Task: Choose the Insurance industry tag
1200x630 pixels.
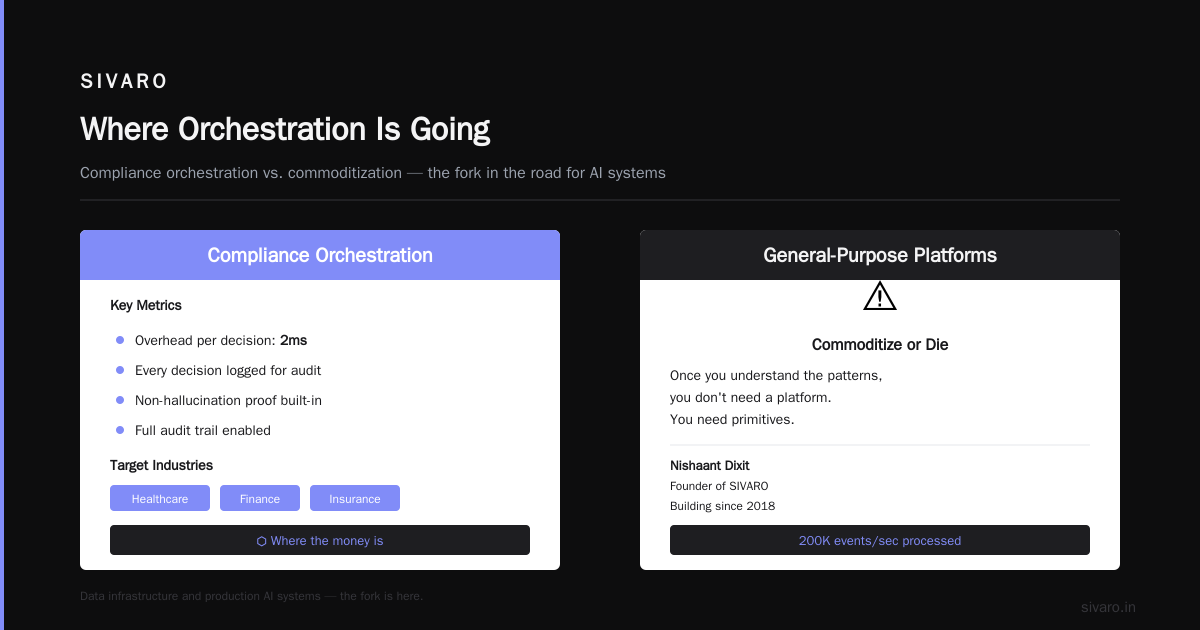Action: pos(355,498)
